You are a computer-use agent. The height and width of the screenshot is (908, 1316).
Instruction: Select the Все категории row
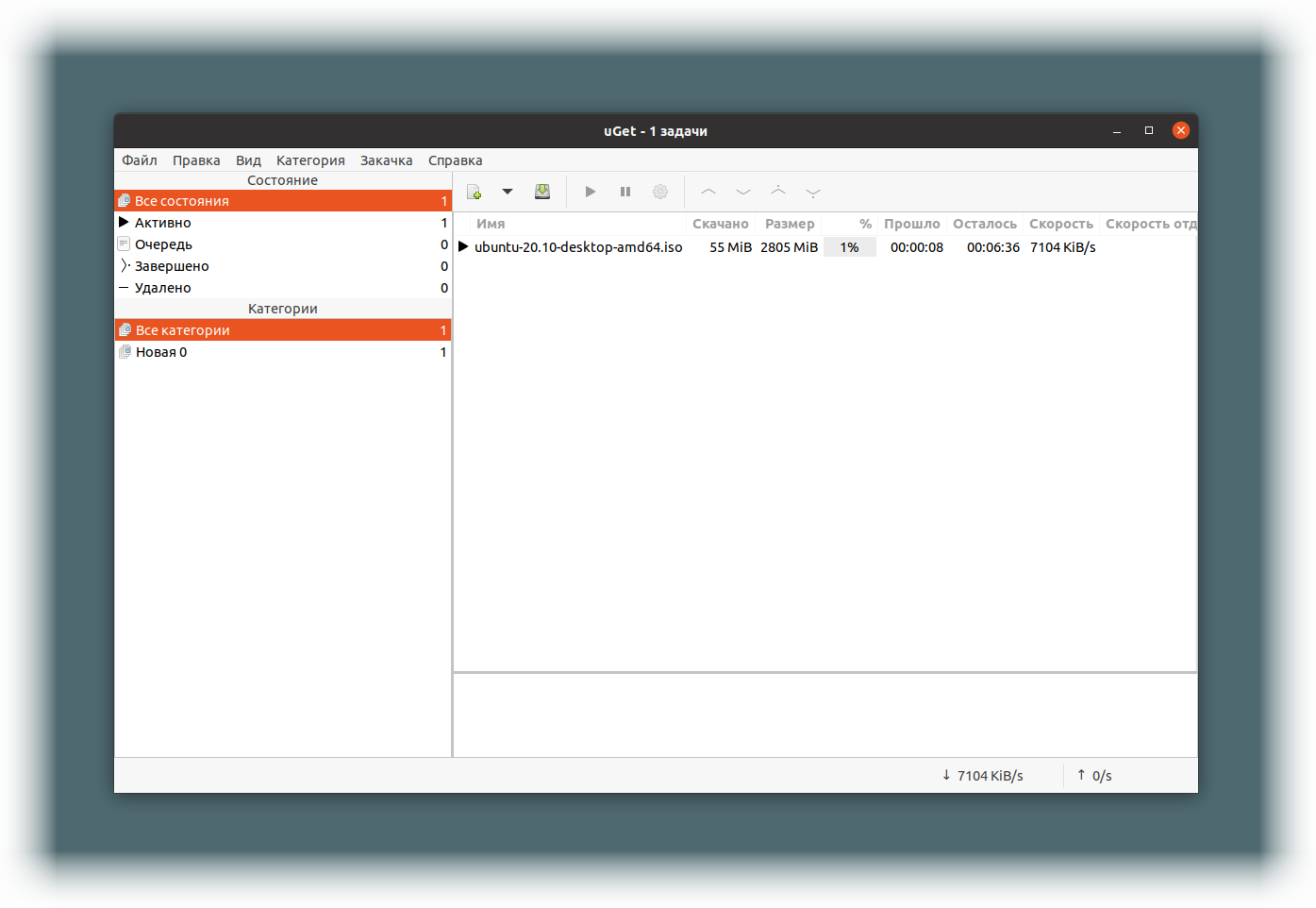pos(283,330)
